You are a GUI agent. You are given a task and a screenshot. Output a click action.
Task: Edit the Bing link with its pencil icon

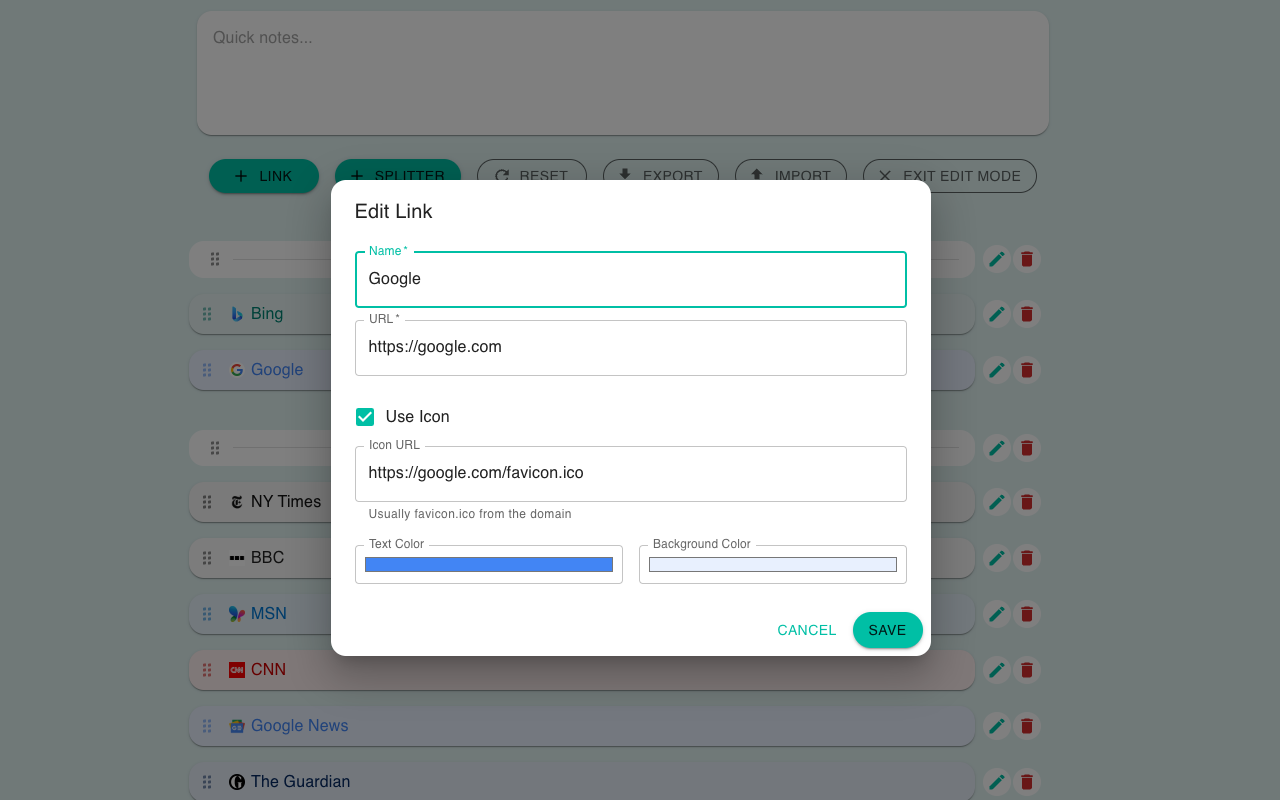coord(996,314)
